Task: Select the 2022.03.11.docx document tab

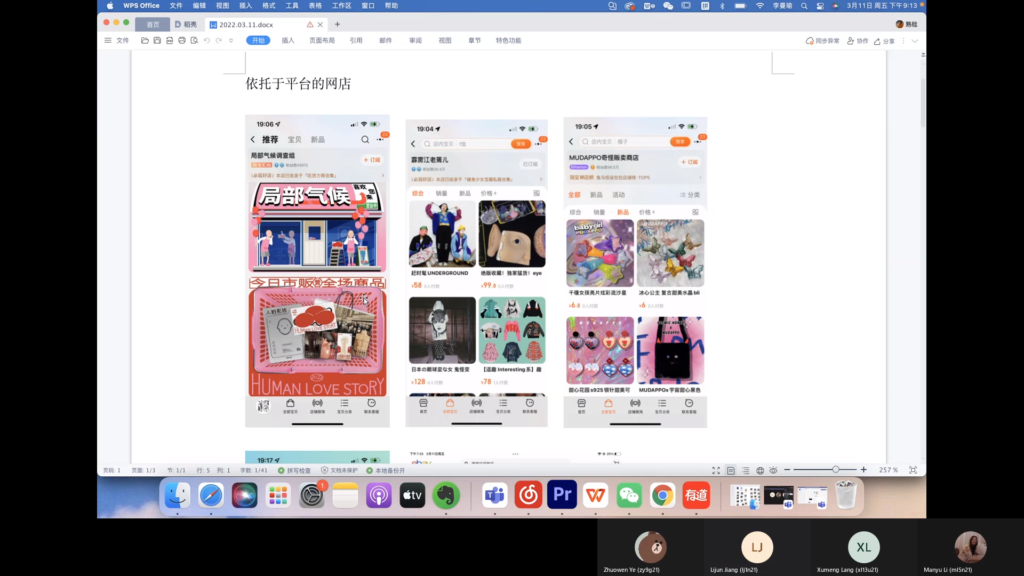Action: (x=246, y=24)
